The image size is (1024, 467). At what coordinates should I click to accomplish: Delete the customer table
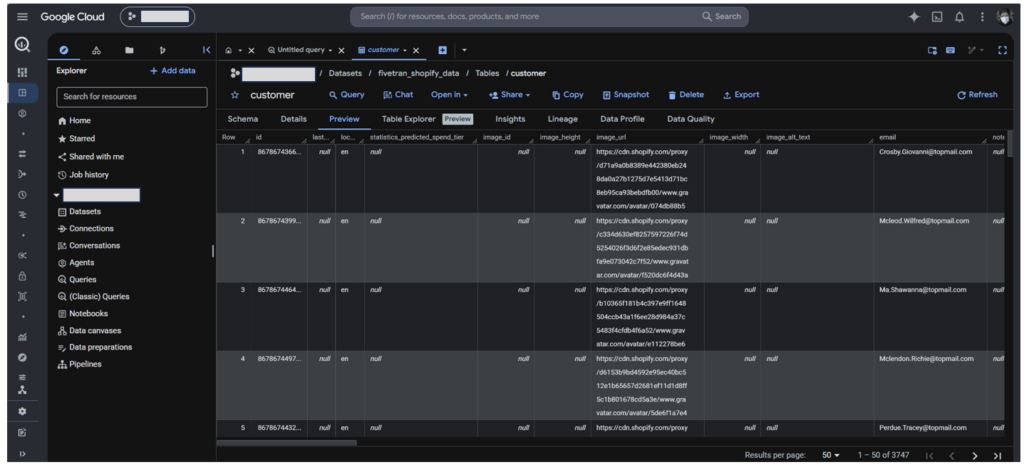click(x=686, y=95)
